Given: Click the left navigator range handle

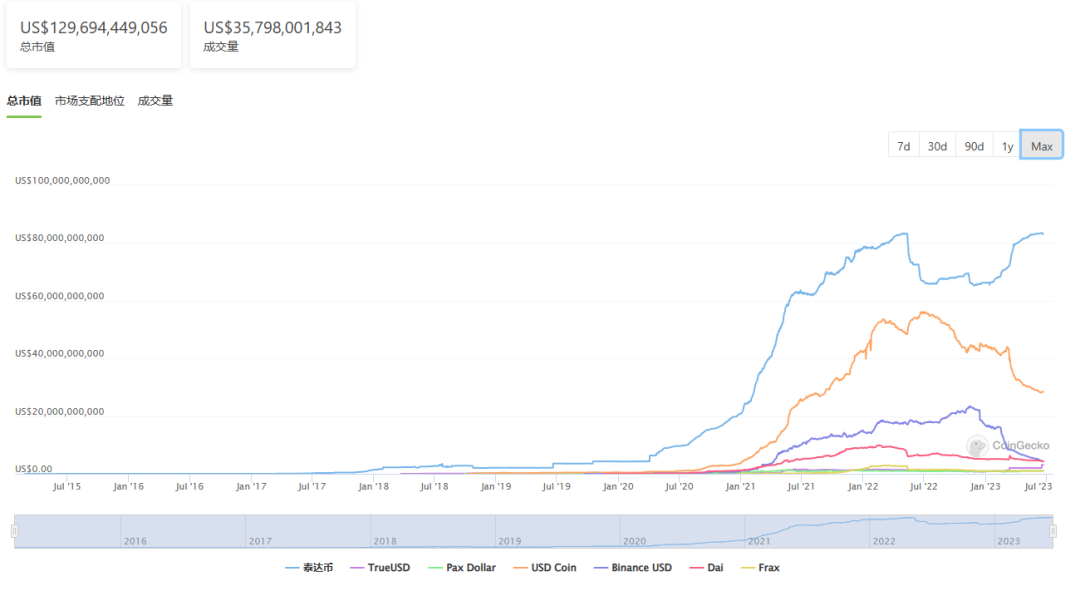Looking at the screenshot, I should point(14,532).
